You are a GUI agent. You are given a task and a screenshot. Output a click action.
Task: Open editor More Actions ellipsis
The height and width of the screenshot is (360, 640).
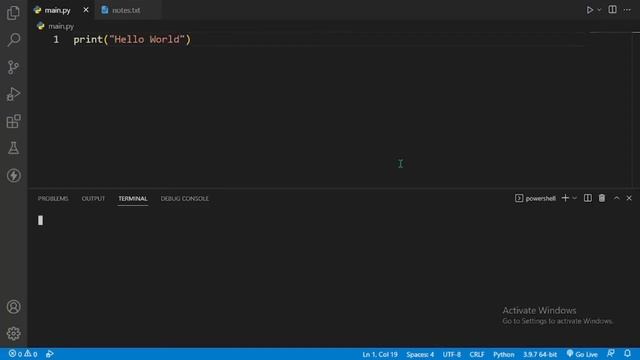(627, 10)
